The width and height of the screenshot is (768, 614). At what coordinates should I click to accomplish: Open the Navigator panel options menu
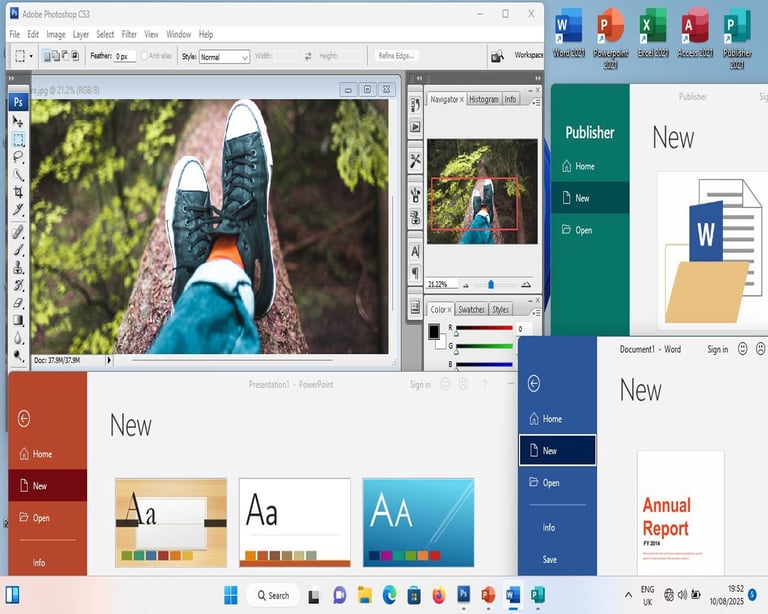(536, 102)
